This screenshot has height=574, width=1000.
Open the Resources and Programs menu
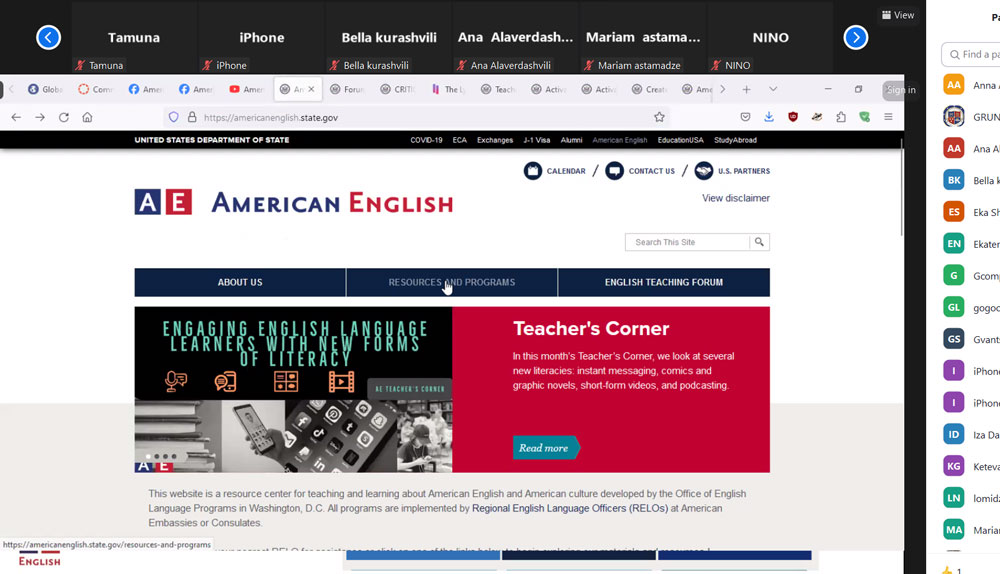(452, 282)
